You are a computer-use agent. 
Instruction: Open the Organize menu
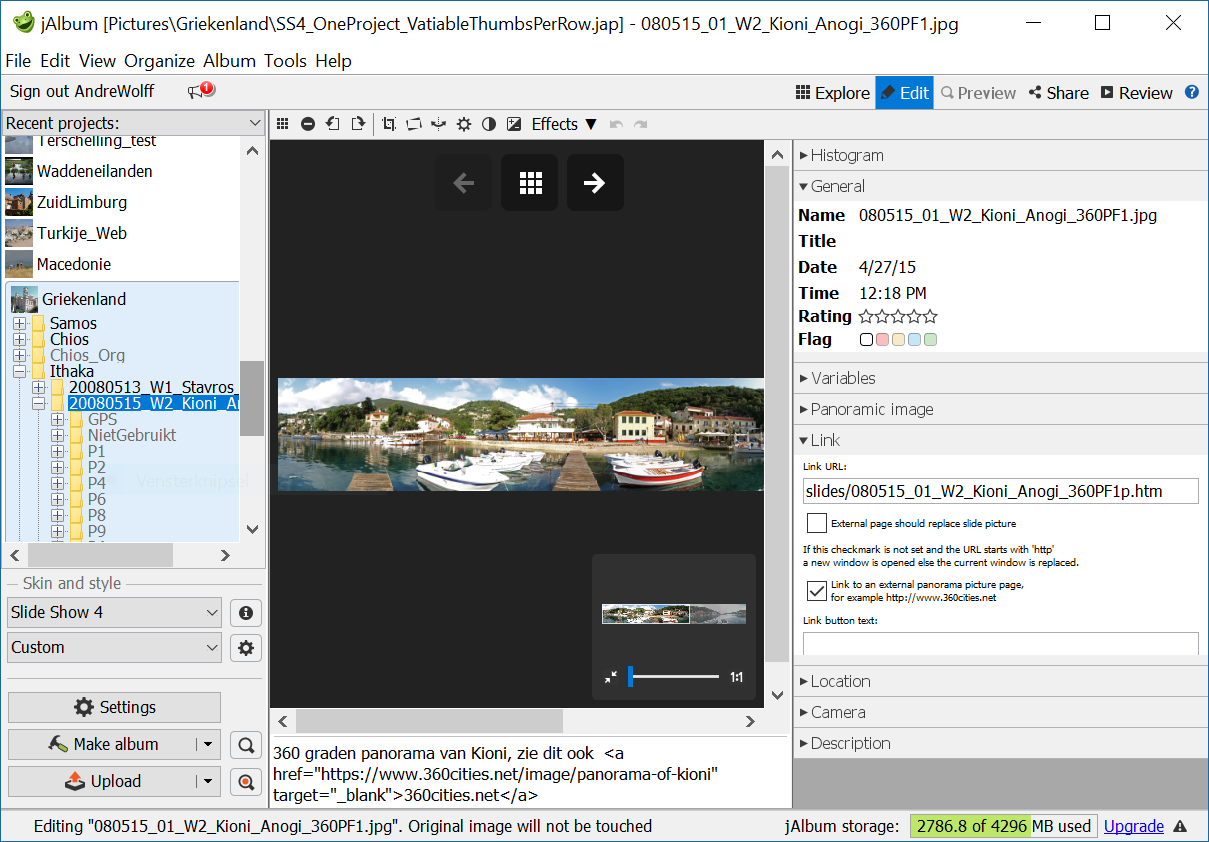159,61
